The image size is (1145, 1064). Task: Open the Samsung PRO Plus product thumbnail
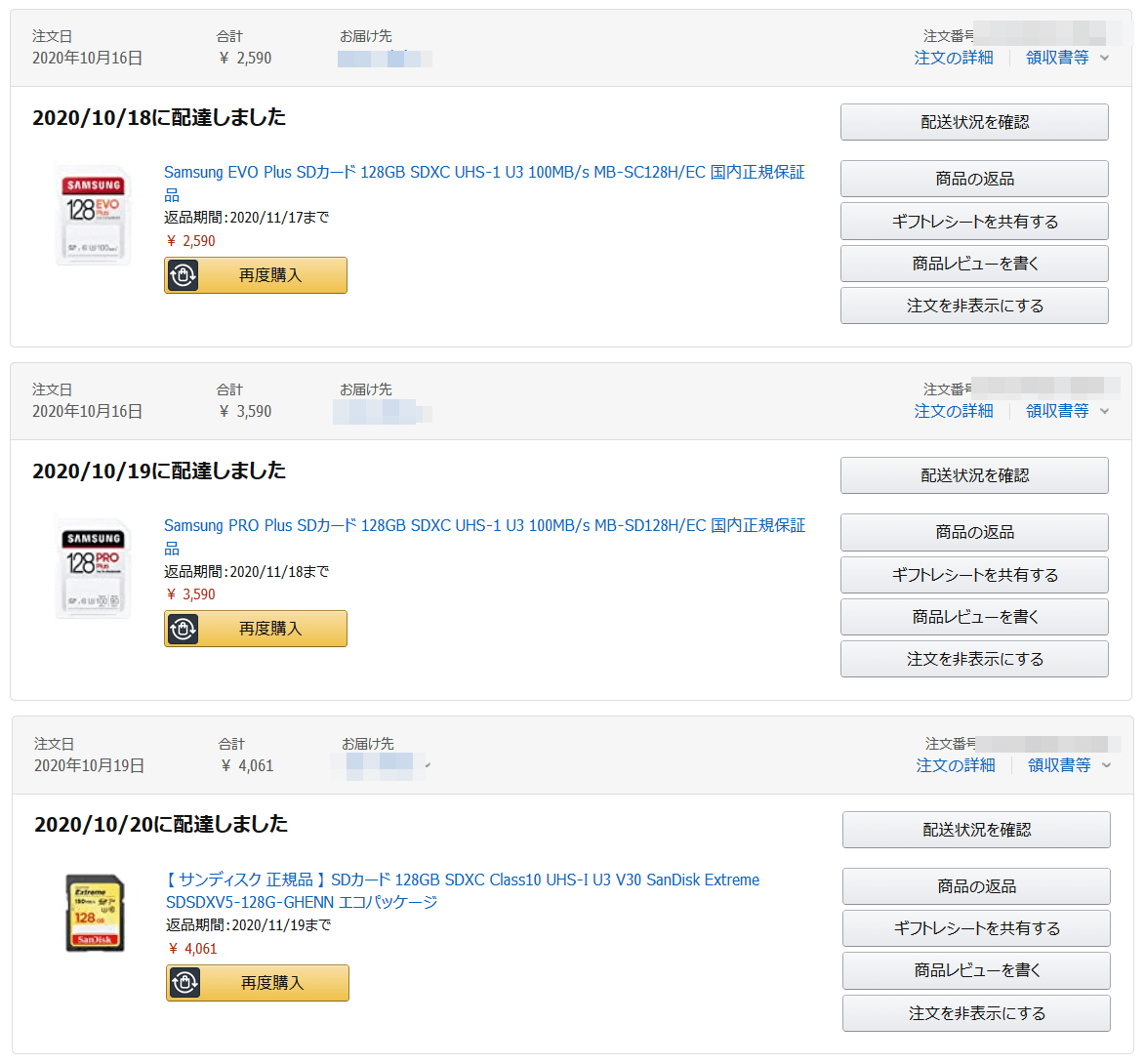click(94, 568)
